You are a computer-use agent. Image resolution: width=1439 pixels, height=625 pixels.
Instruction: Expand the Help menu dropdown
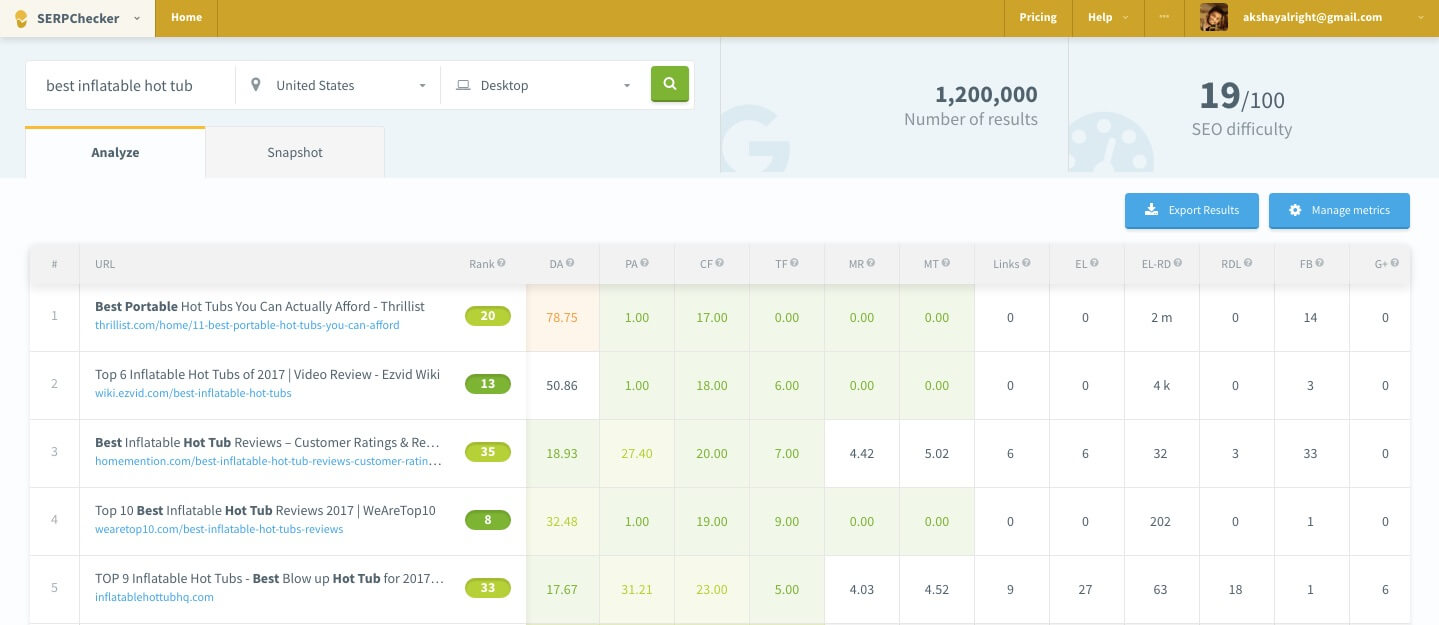[x=1107, y=17]
